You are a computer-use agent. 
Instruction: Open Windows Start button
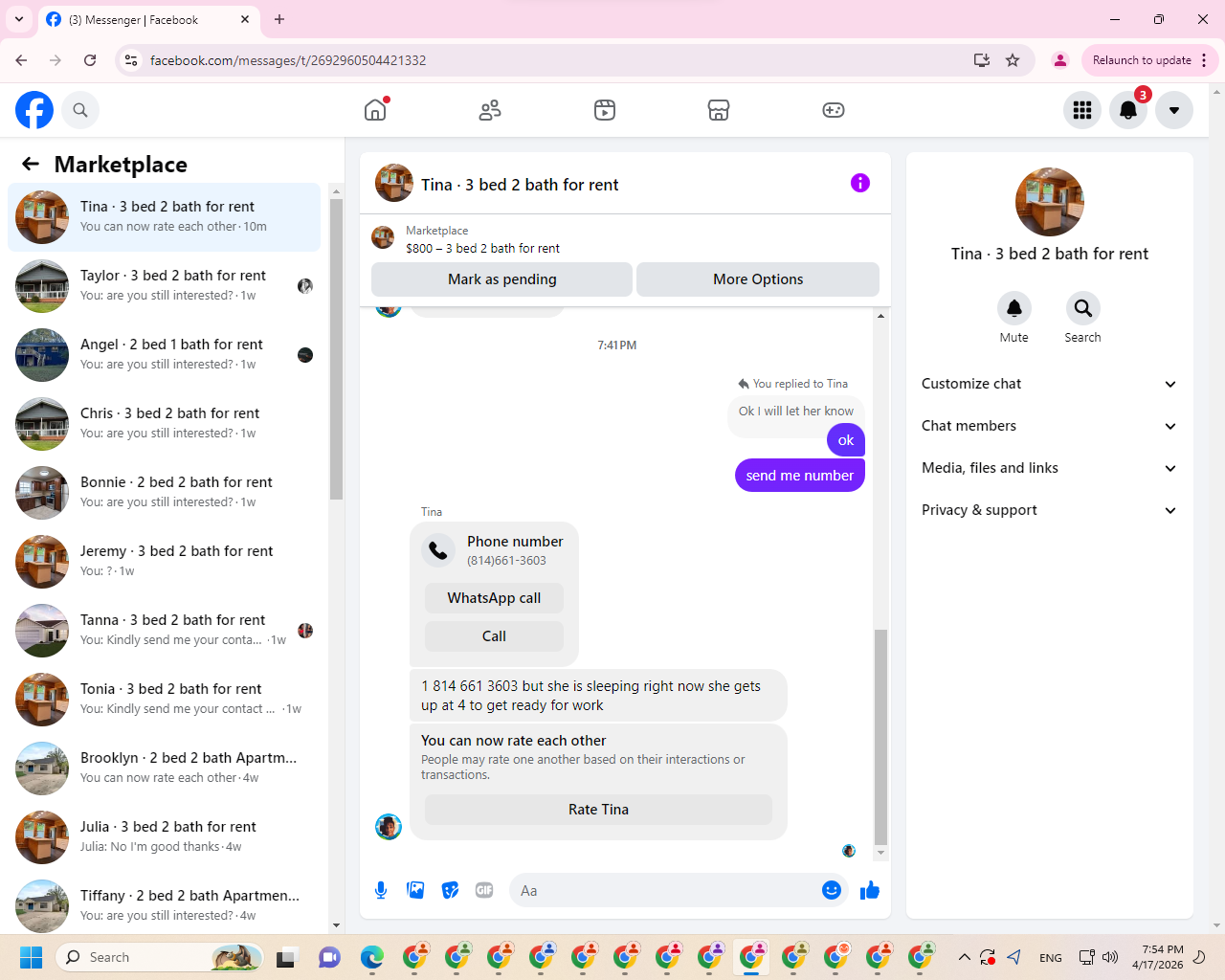(31, 957)
